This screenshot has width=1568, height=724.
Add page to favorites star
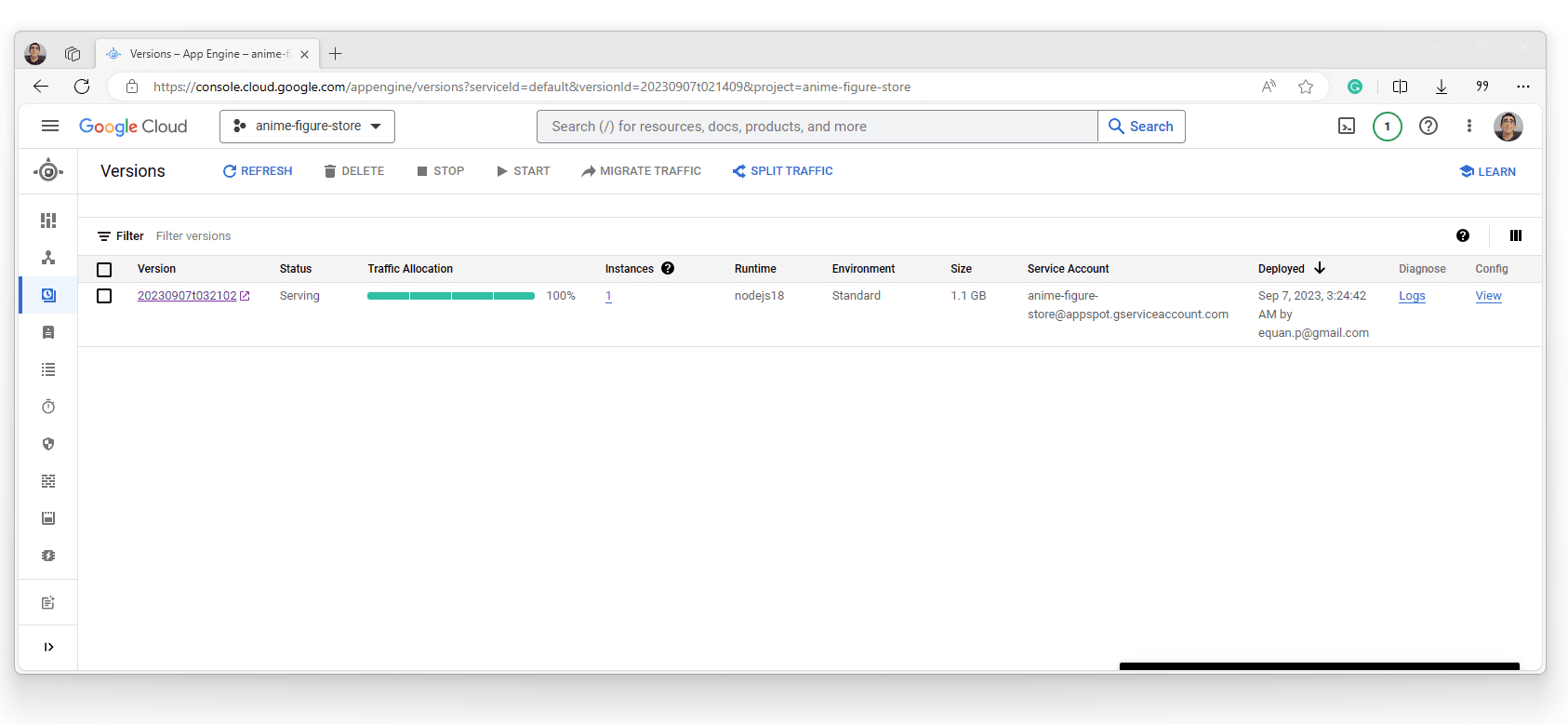[x=1306, y=87]
